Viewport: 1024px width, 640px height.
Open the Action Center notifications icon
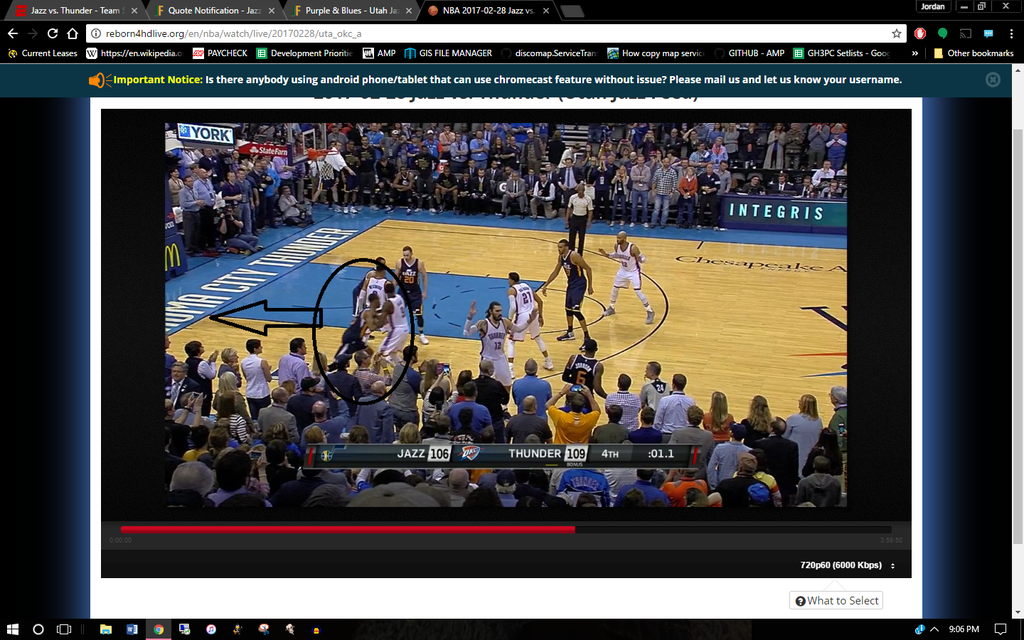[x=1000, y=630]
